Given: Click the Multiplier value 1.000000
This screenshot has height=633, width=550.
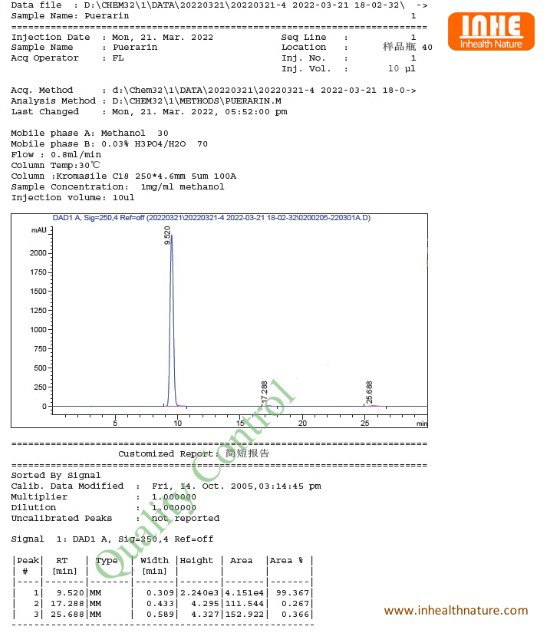Looking at the screenshot, I should [x=174, y=497].
